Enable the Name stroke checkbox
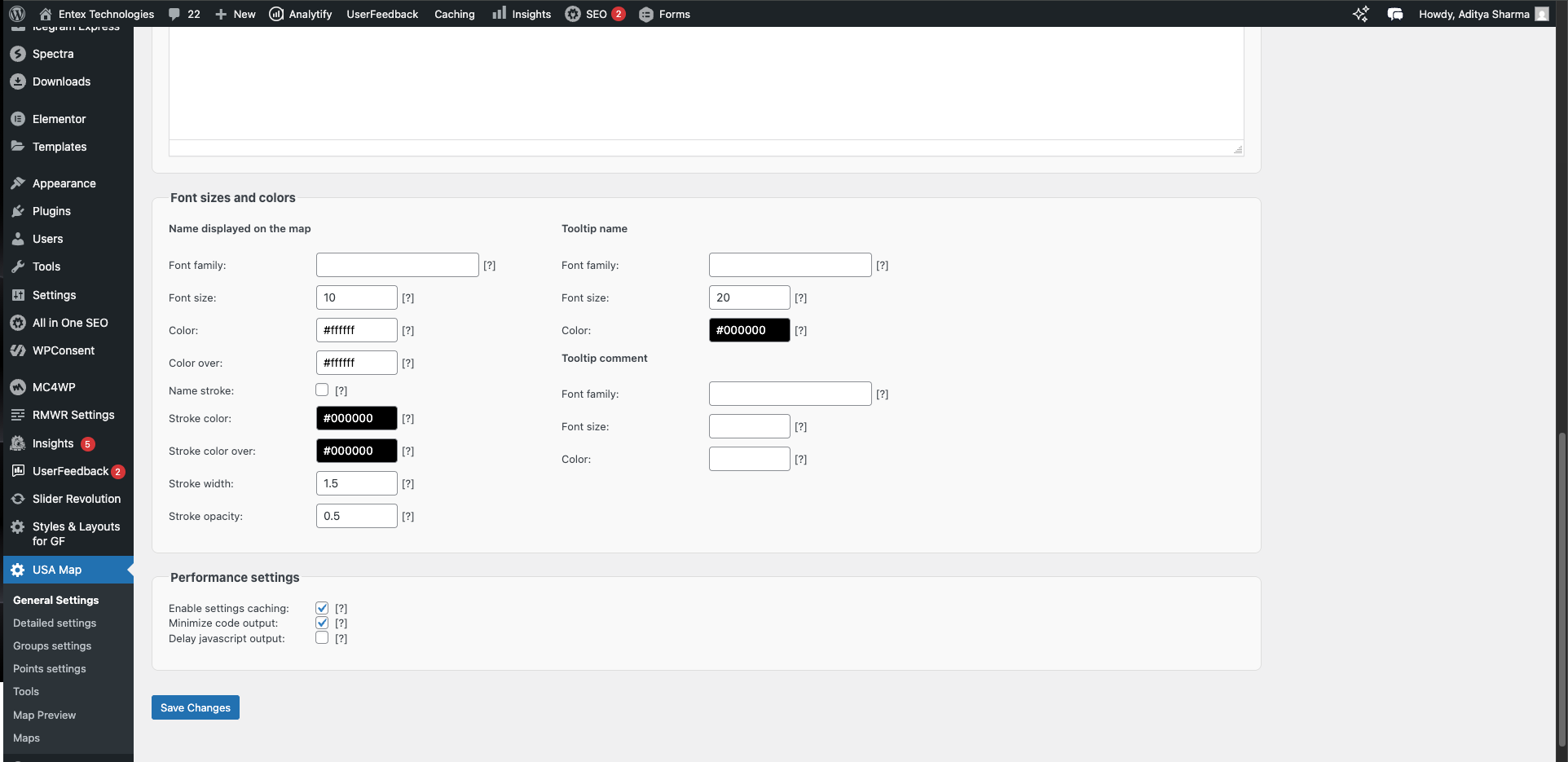 [x=322, y=390]
